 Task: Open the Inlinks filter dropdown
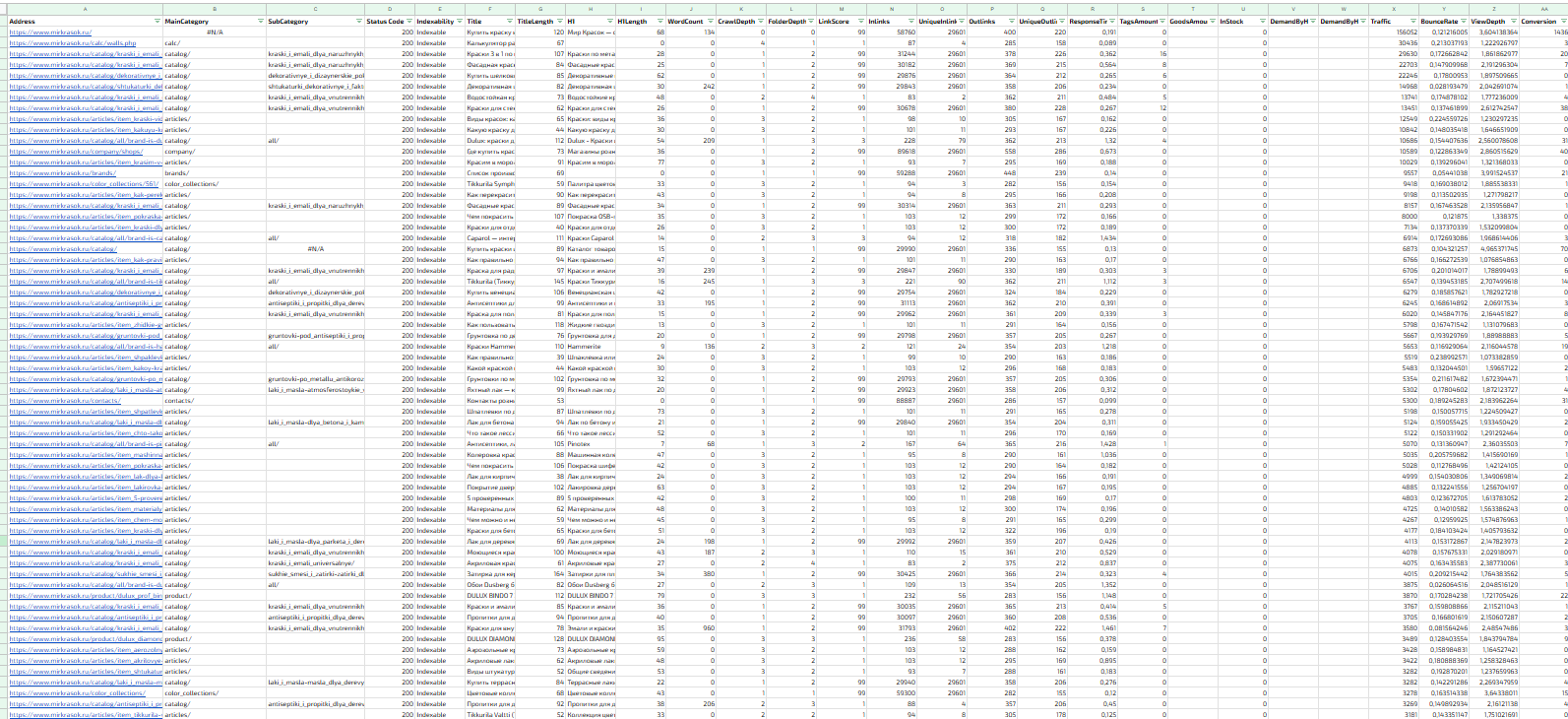[911, 21]
